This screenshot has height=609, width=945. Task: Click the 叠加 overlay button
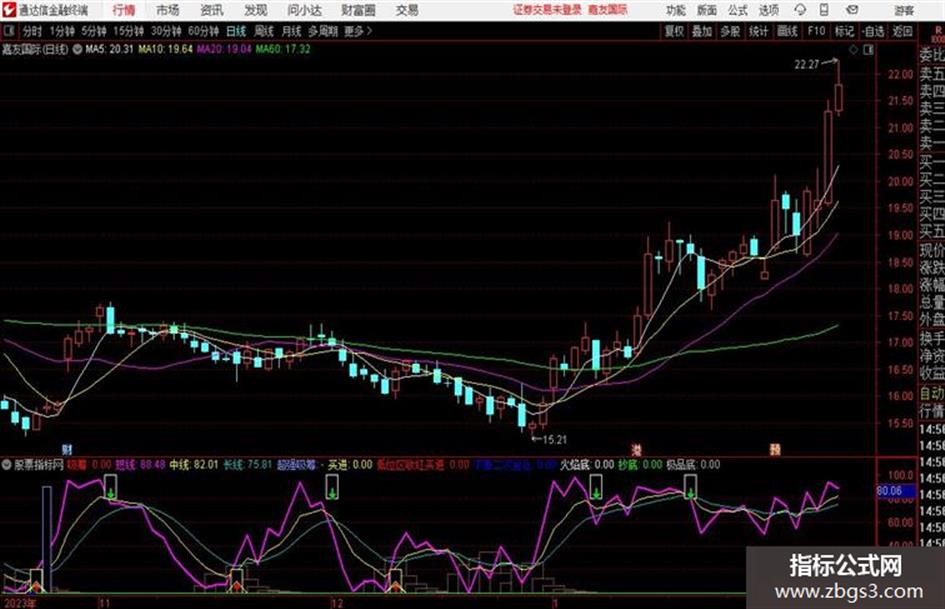click(x=702, y=31)
